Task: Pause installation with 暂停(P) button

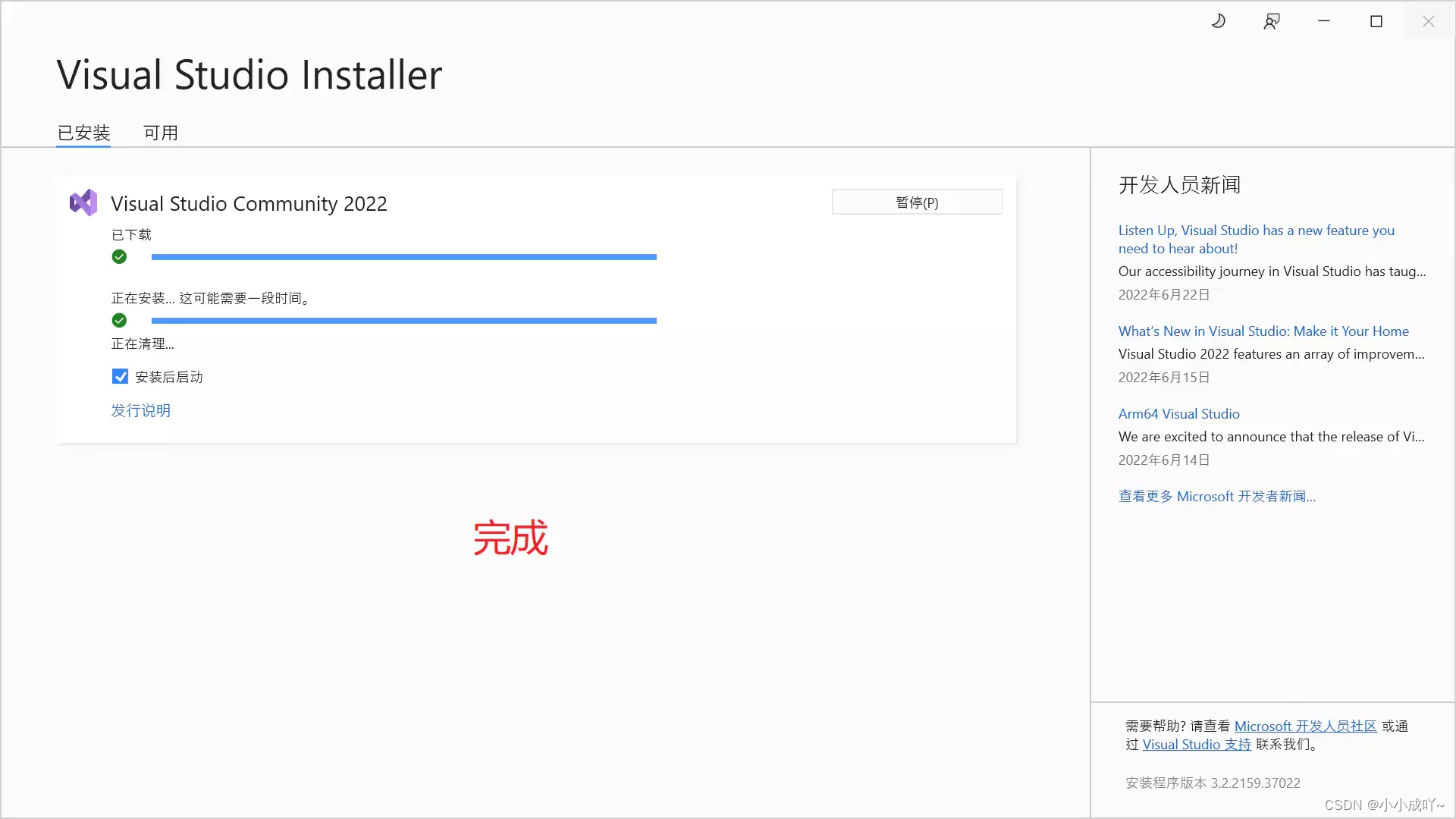Action: pos(917,202)
